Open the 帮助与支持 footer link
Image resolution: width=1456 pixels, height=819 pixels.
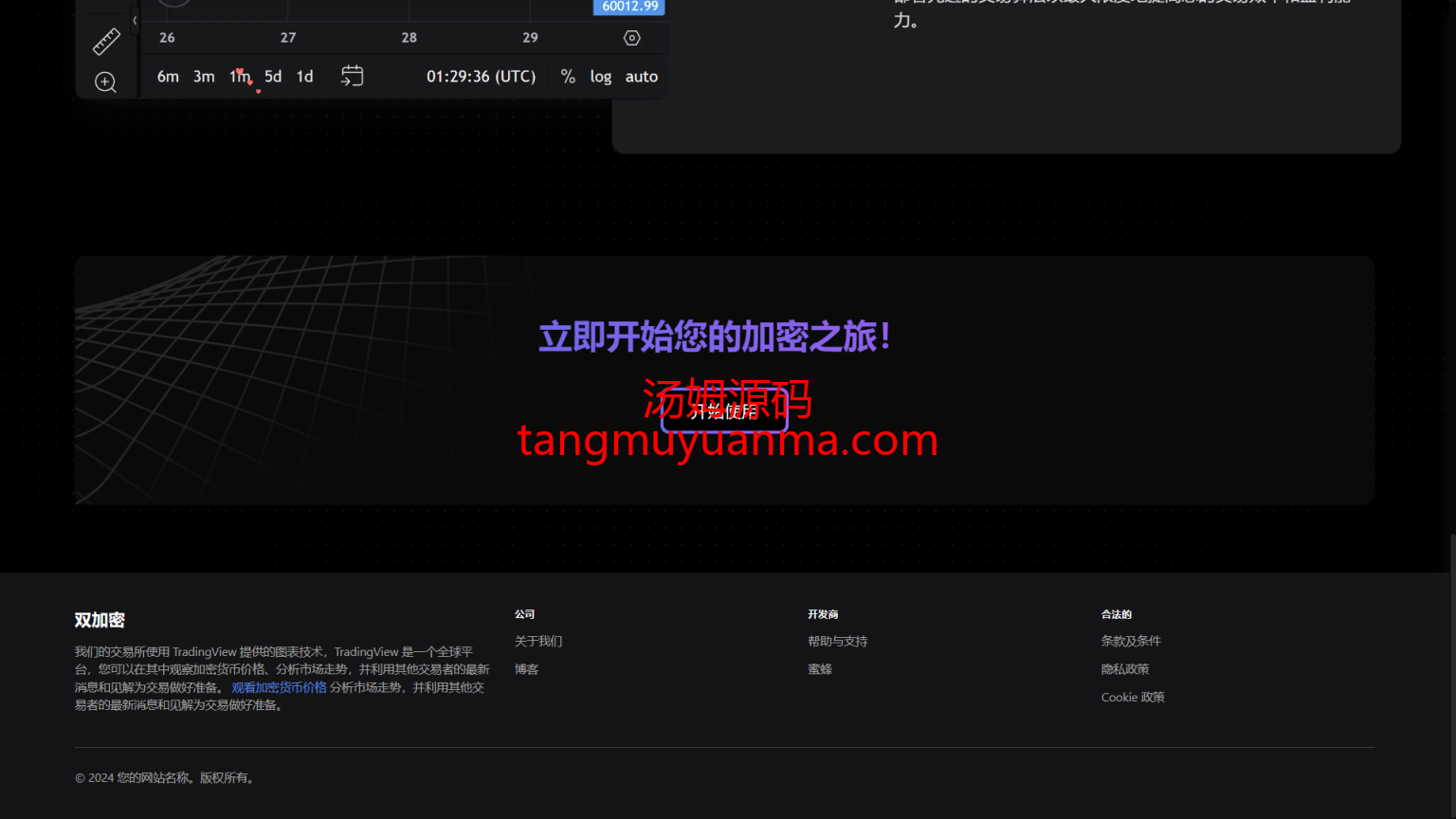(x=837, y=642)
